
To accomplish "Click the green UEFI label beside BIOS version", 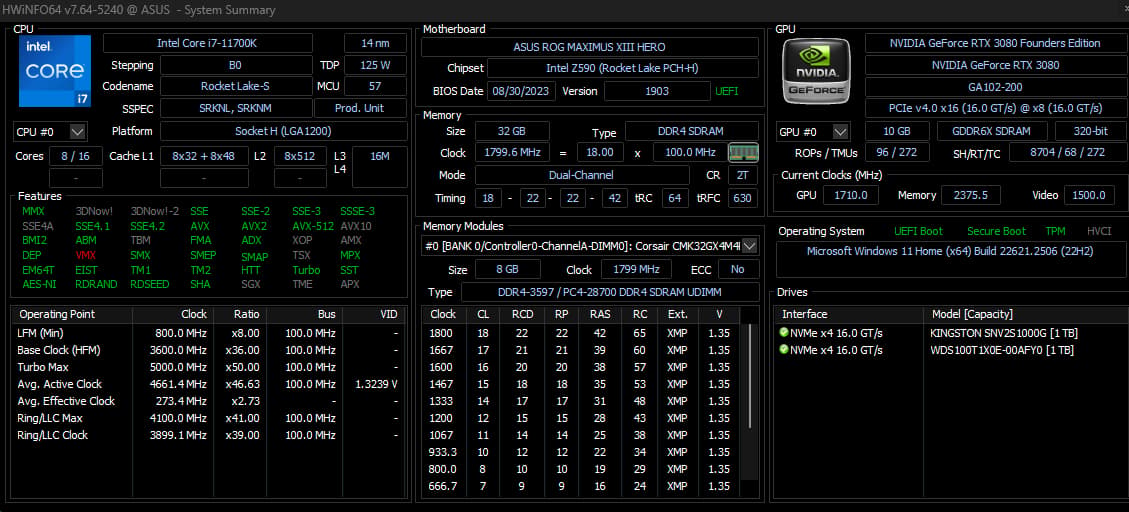I will (x=727, y=91).
